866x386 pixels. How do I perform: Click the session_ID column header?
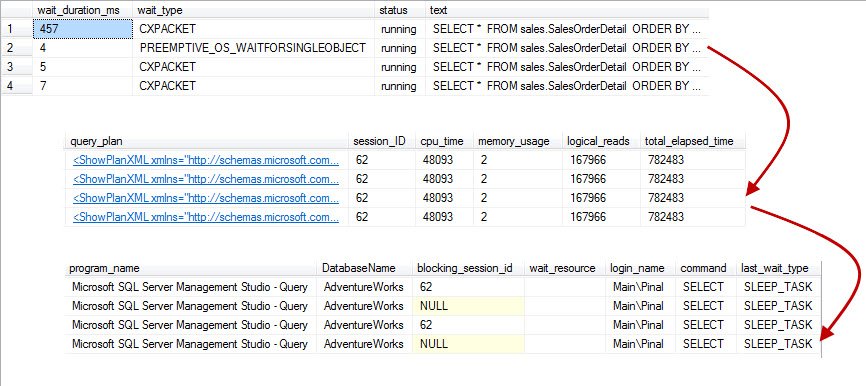click(x=382, y=141)
